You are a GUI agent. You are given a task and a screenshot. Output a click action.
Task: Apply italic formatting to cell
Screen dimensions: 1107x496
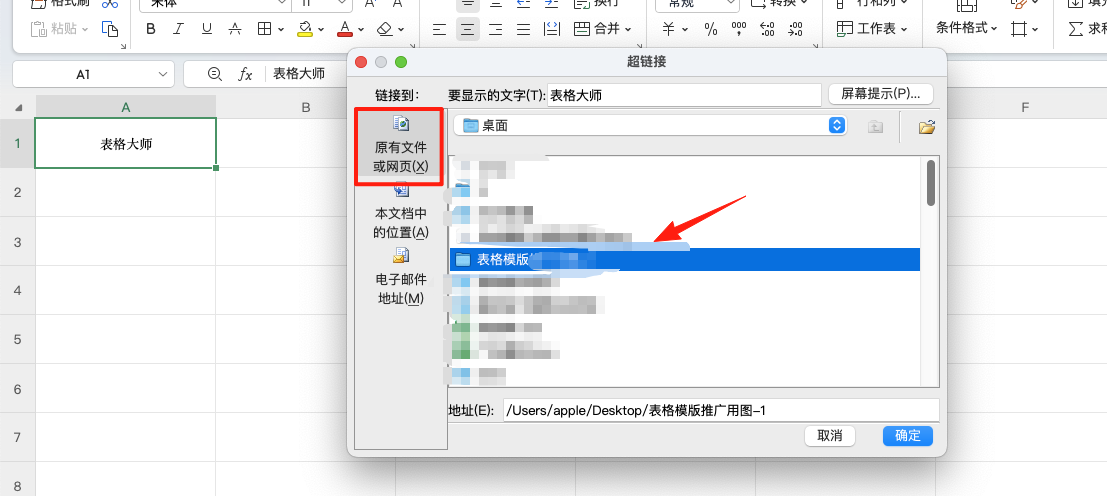point(179,29)
